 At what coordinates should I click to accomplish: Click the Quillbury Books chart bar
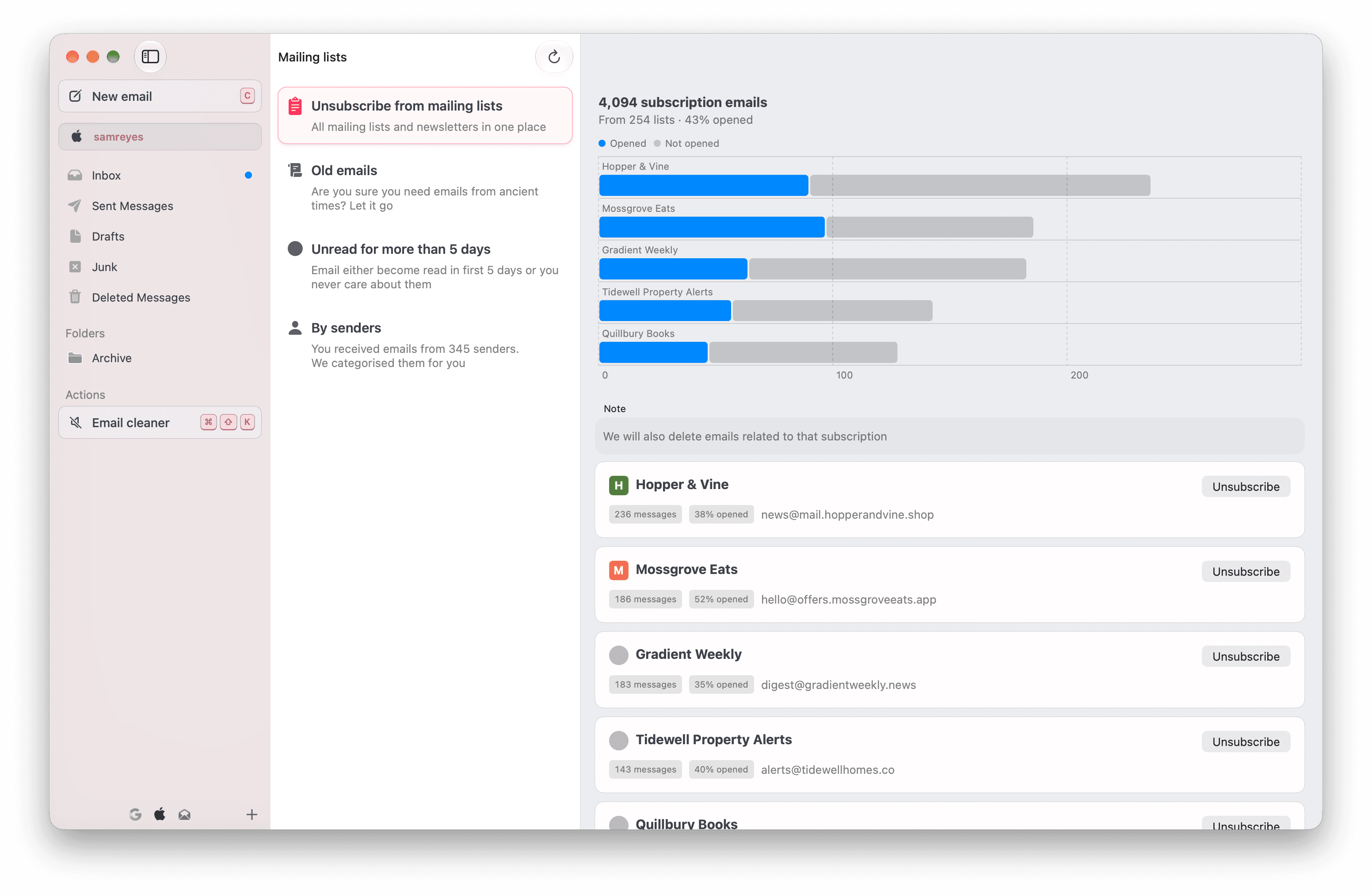click(748, 352)
